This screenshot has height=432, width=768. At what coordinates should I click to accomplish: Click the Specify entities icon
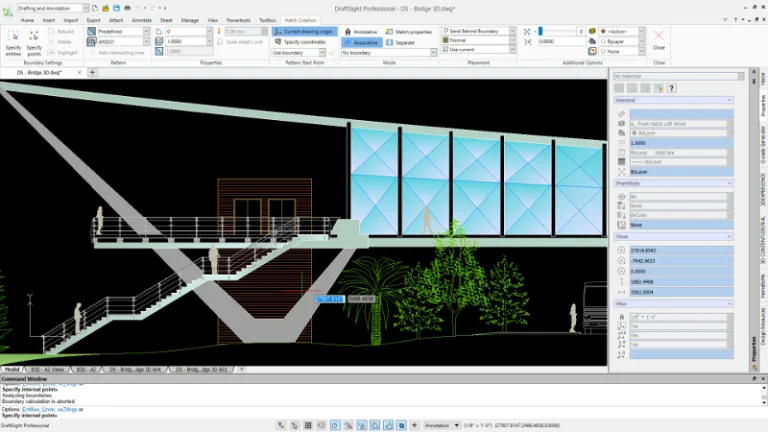click(13, 36)
